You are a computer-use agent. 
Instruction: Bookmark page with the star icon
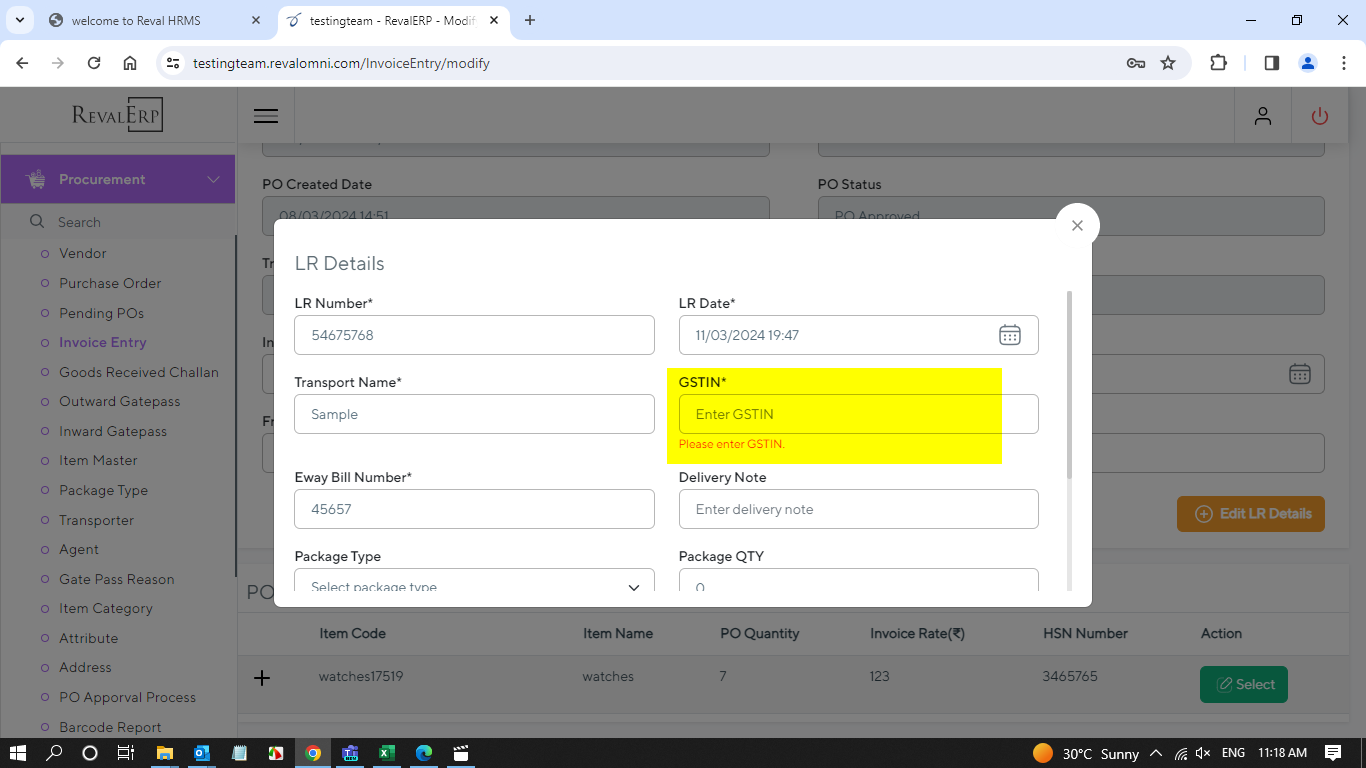[x=1168, y=63]
